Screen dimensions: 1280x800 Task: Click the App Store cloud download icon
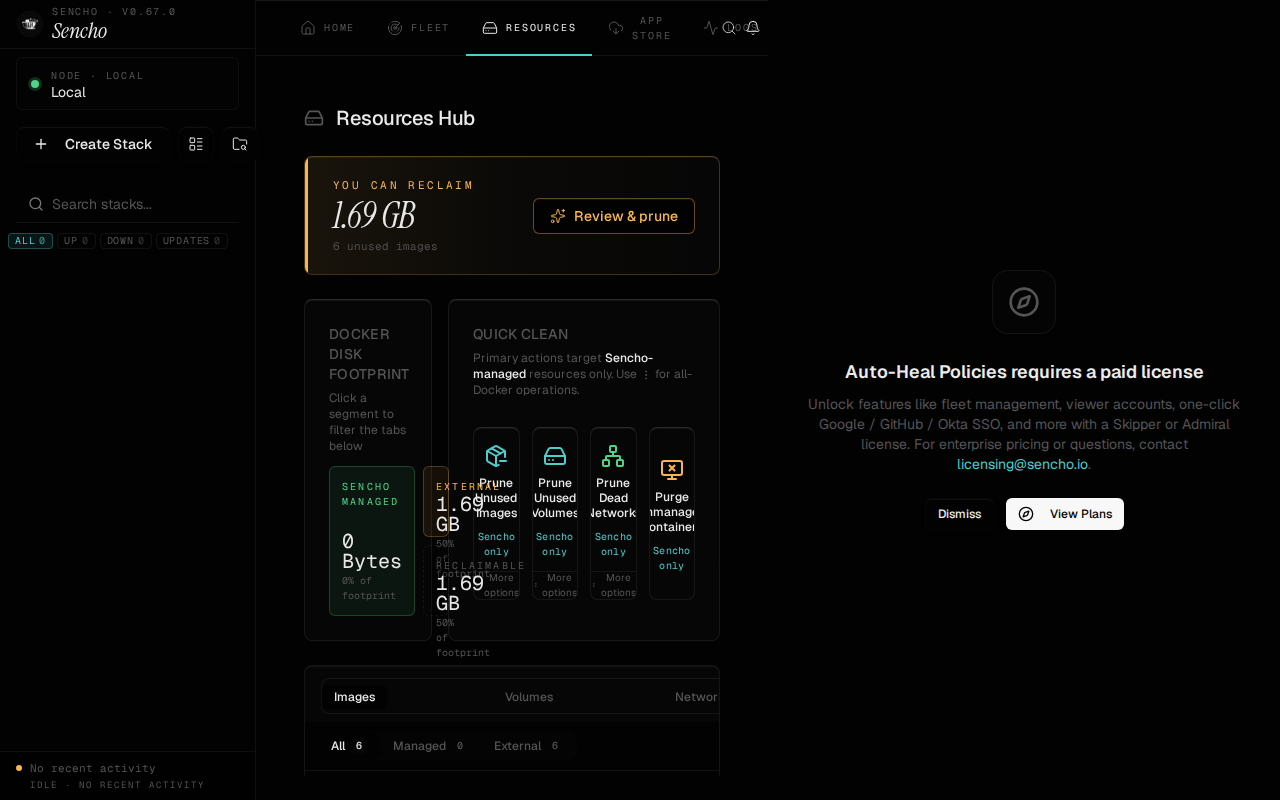coord(616,28)
